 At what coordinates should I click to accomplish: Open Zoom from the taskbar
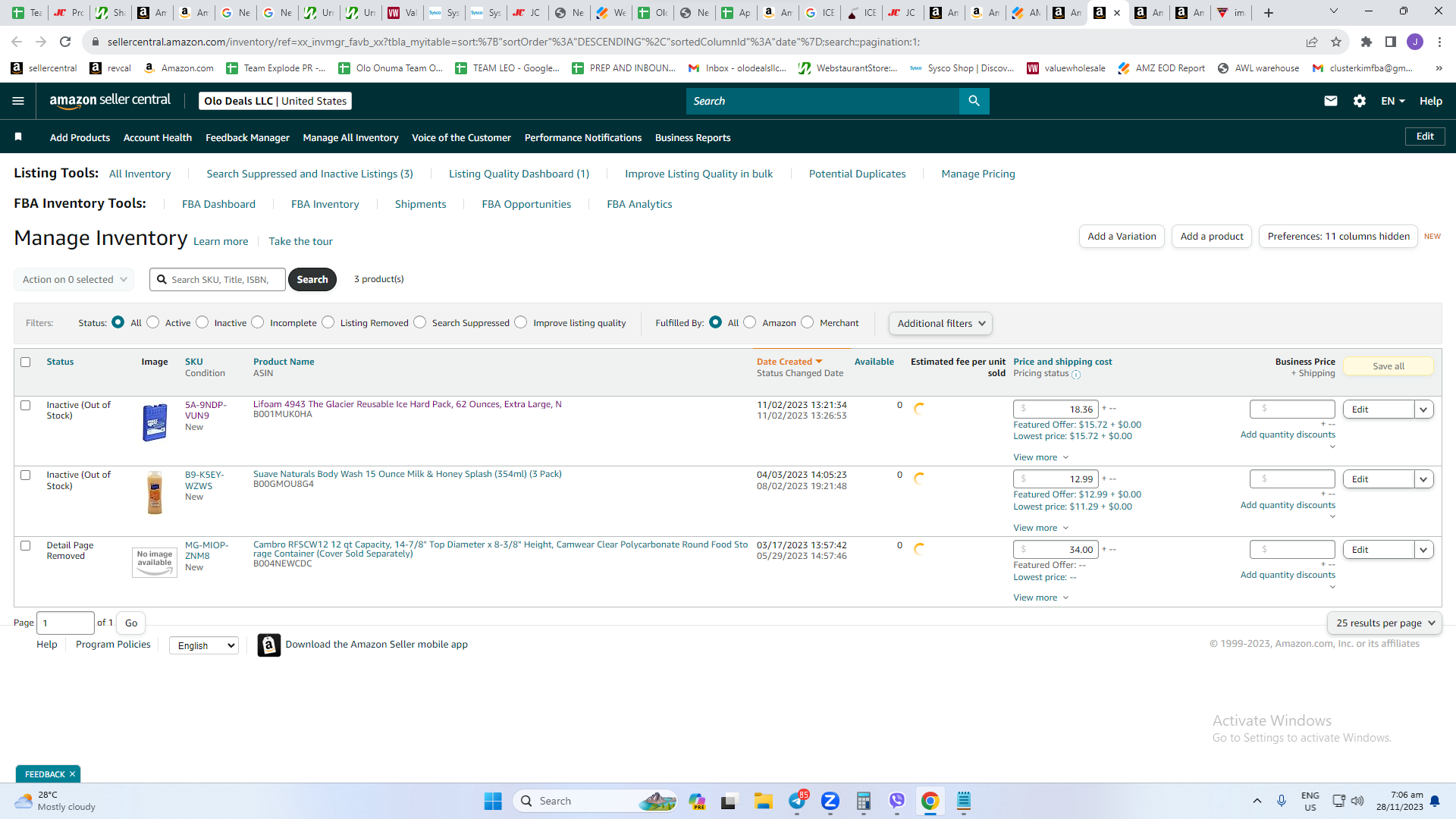830,801
